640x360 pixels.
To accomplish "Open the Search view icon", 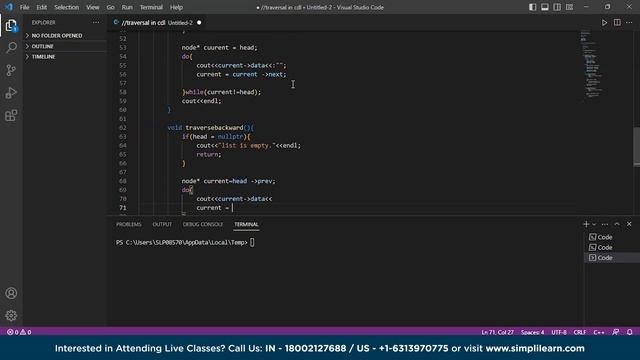I will point(11,48).
